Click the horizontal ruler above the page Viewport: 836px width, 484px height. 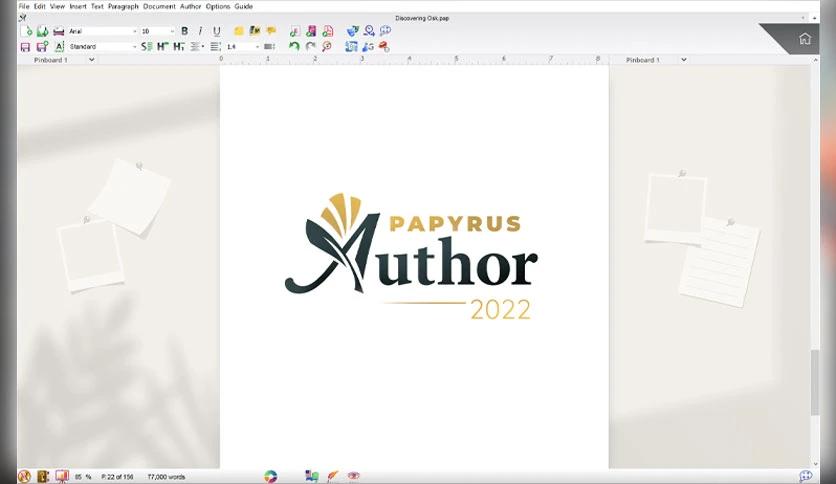point(414,60)
